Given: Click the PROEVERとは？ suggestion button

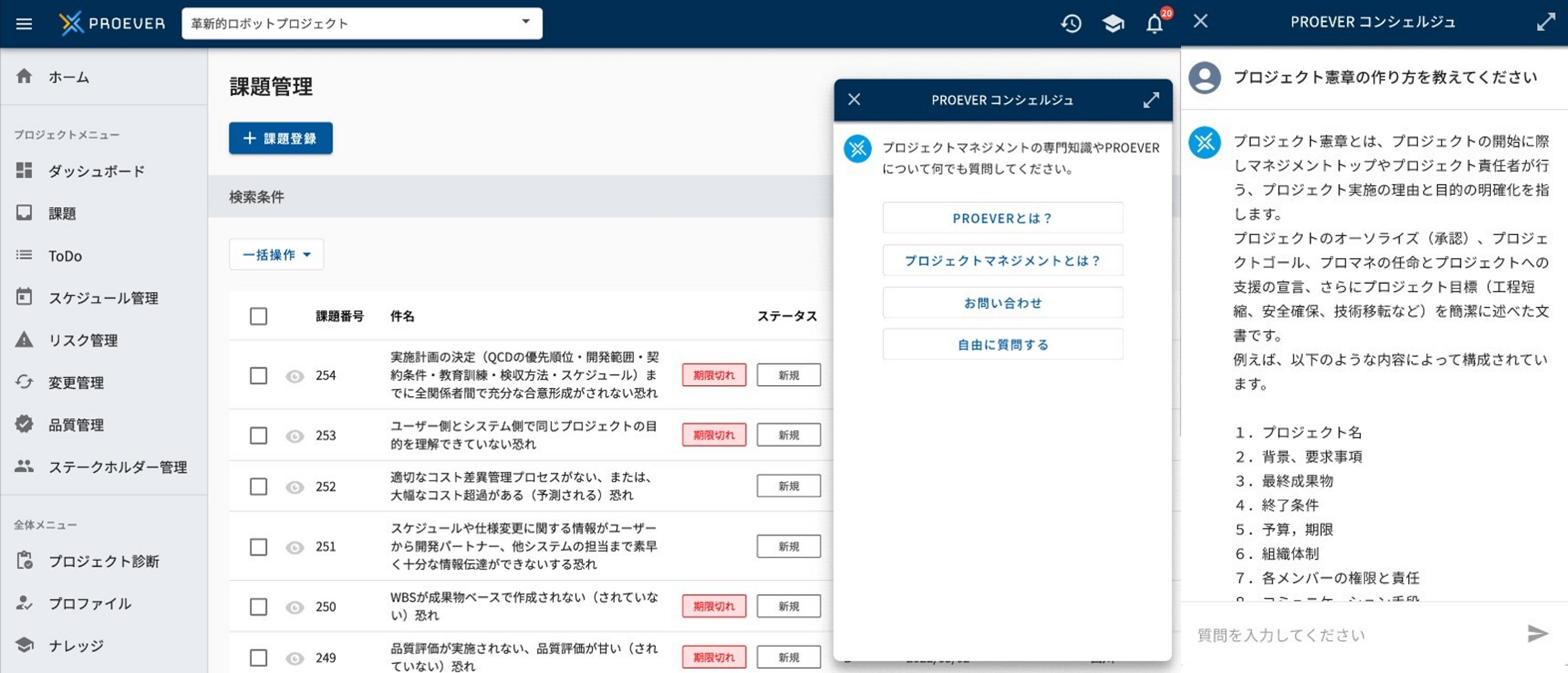Looking at the screenshot, I should 1003,218.
